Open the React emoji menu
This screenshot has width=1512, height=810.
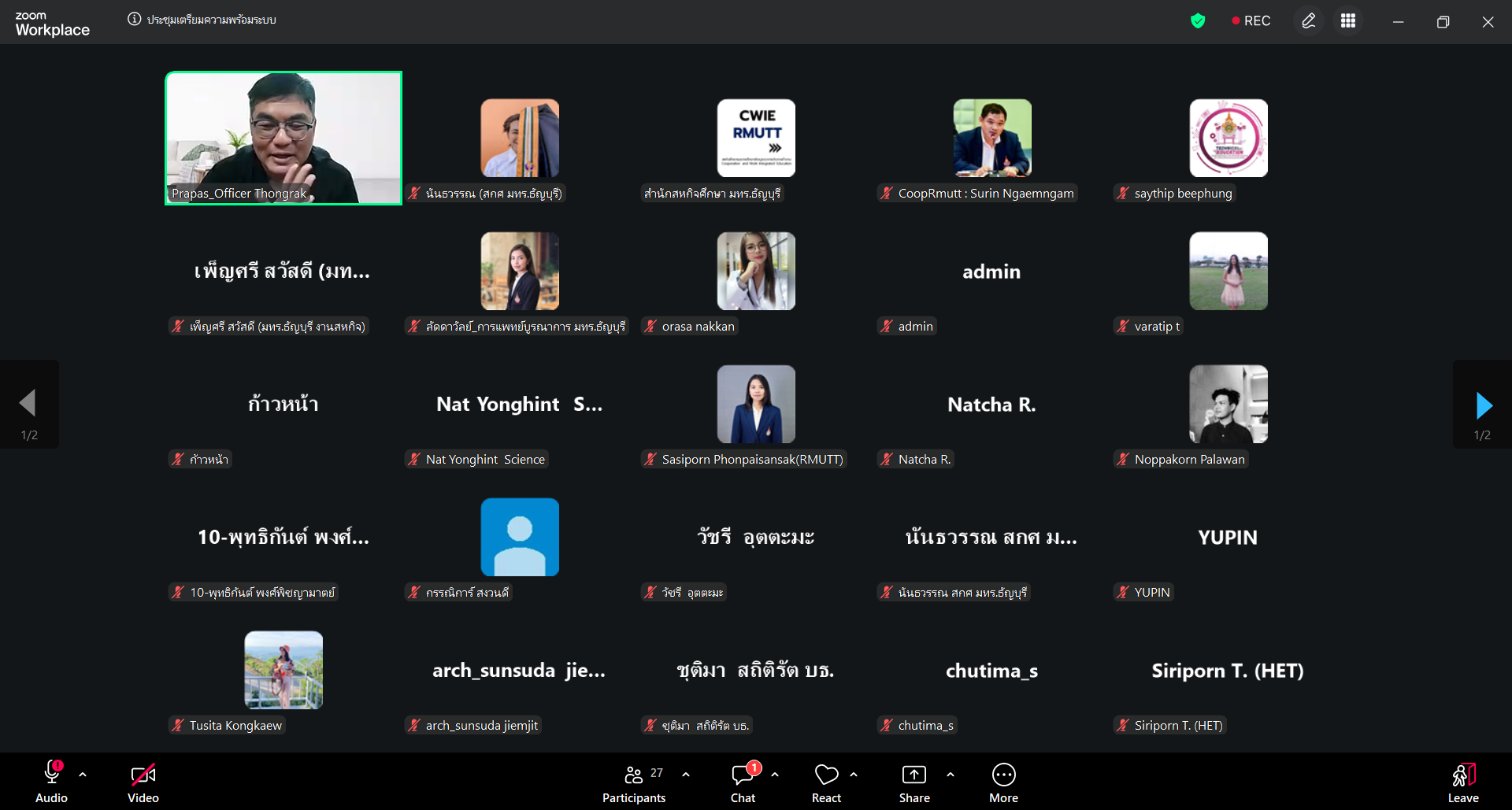826,783
